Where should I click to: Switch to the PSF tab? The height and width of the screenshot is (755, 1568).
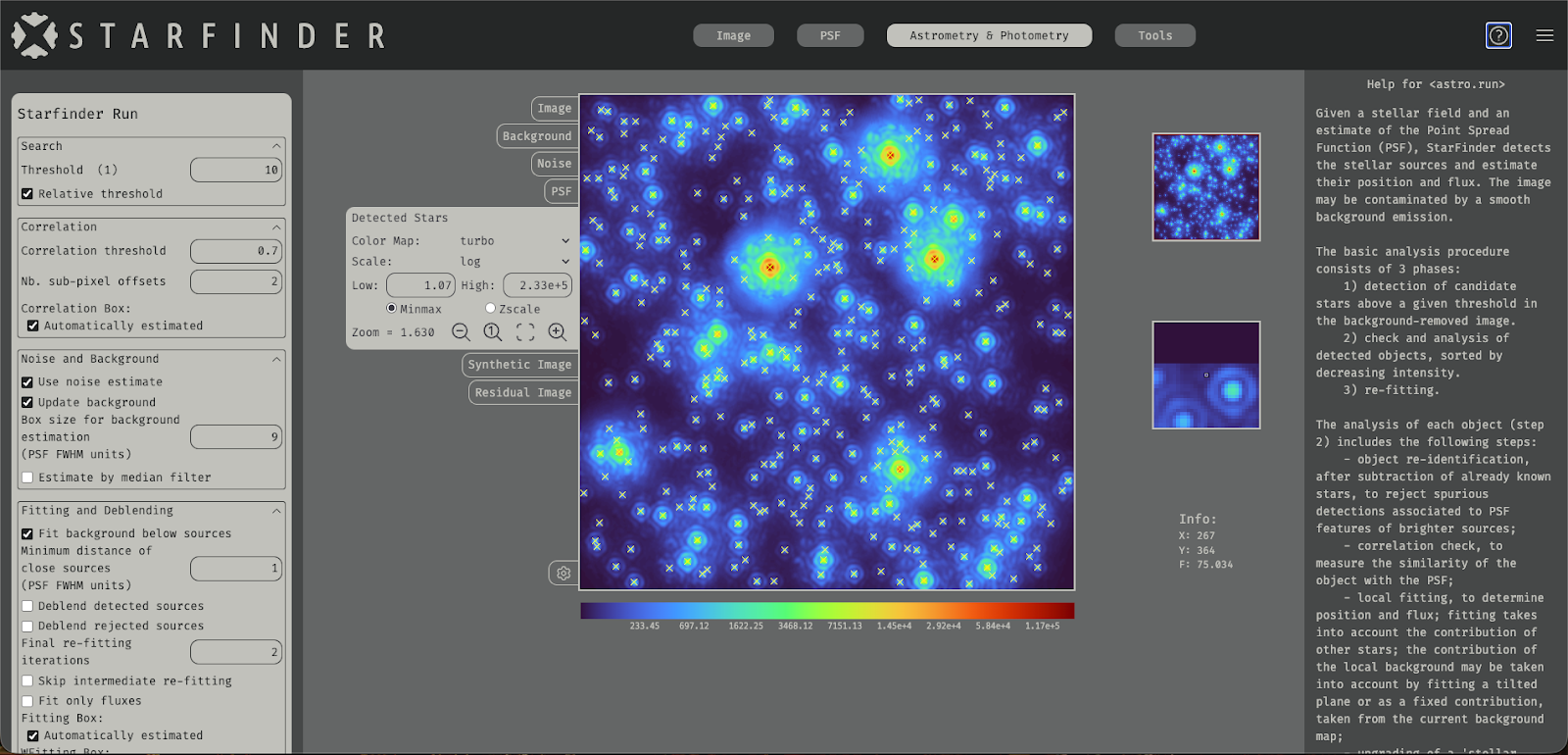tap(830, 36)
